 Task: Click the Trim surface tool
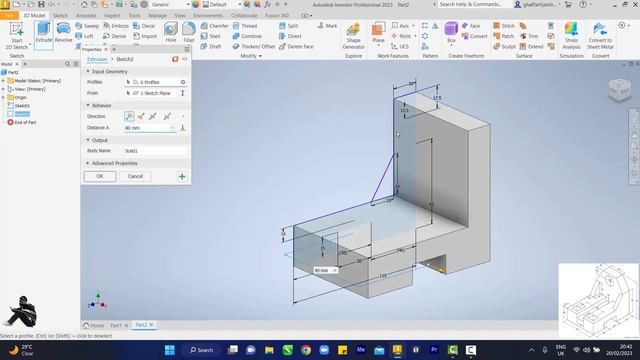pyautogui.click(x=529, y=36)
